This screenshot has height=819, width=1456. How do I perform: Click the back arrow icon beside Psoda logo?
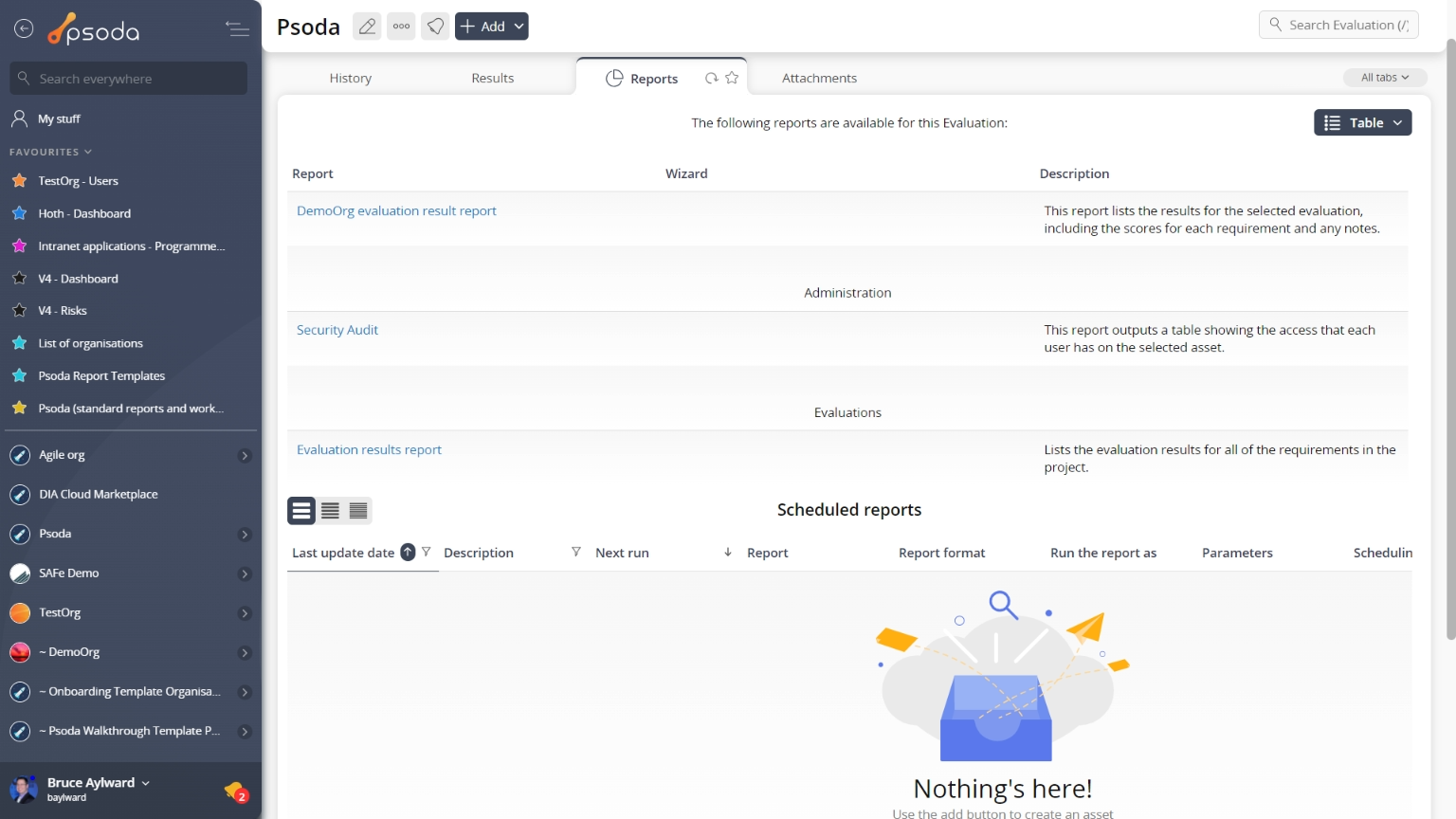[24, 29]
